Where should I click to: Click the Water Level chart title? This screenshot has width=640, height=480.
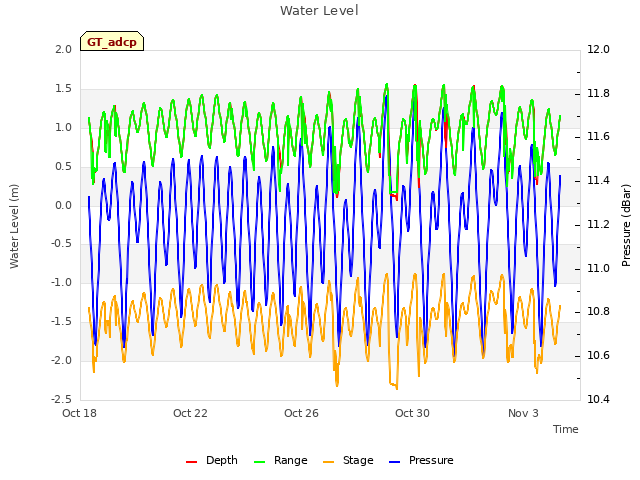click(319, 10)
